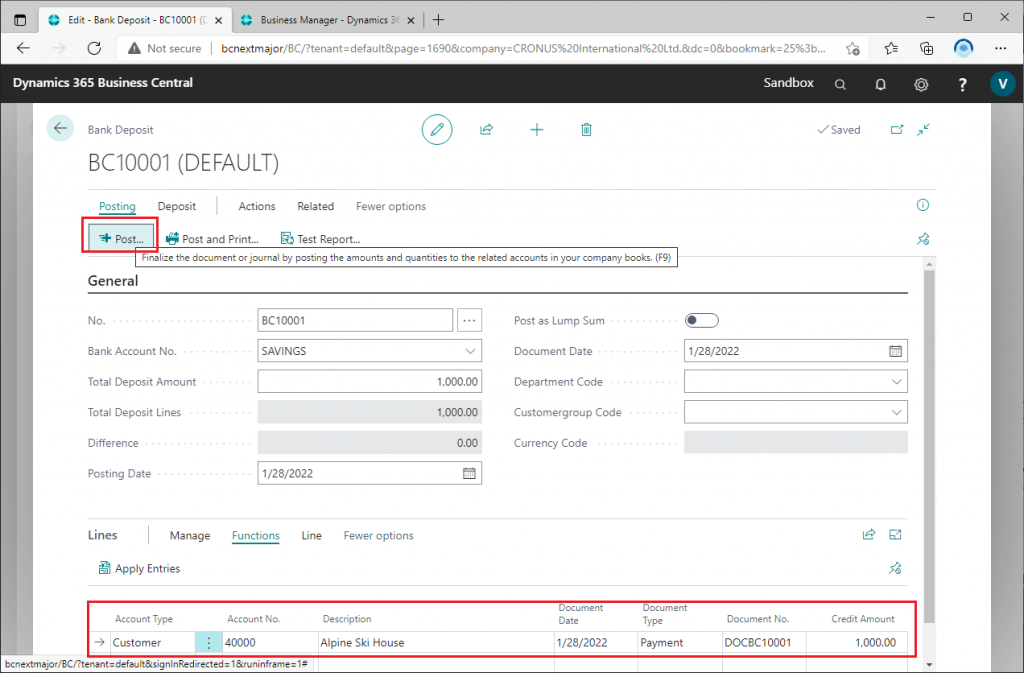Click the No. input field
Screen dimensions: 1024x673
[355, 321]
